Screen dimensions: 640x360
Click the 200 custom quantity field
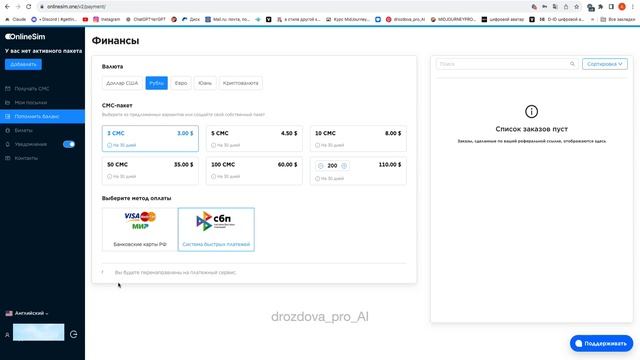click(332, 166)
